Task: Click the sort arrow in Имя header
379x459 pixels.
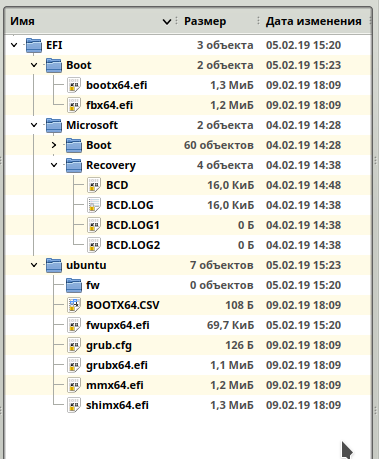Action: click(167, 22)
